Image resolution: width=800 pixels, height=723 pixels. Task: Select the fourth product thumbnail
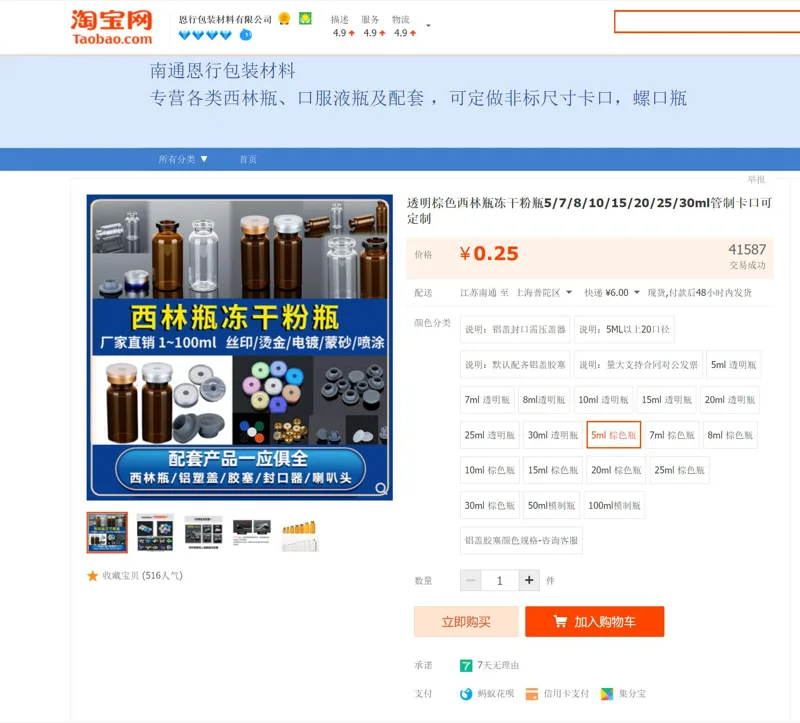point(252,533)
